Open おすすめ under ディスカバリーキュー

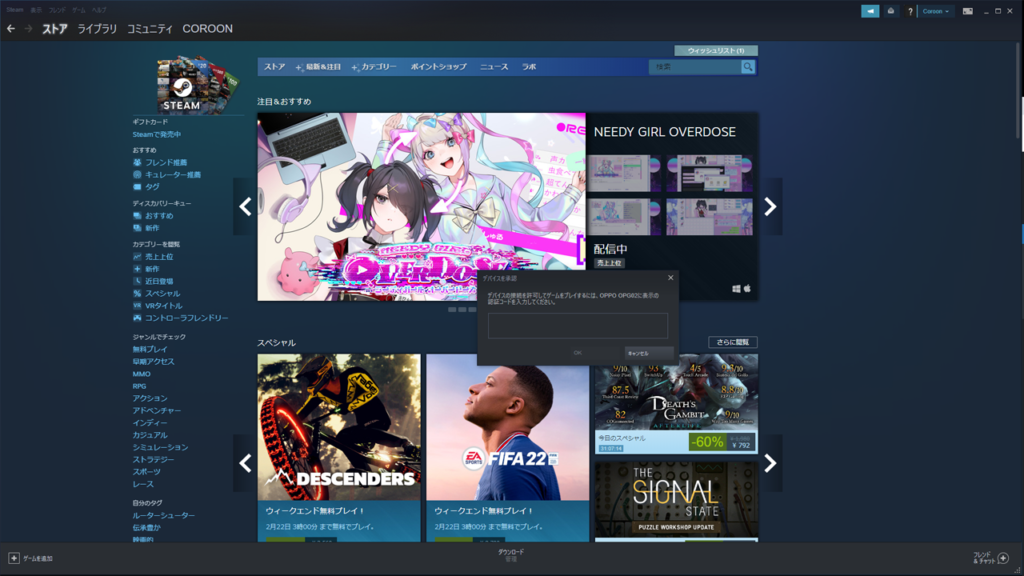pyautogui.click(x=159, y=216)
